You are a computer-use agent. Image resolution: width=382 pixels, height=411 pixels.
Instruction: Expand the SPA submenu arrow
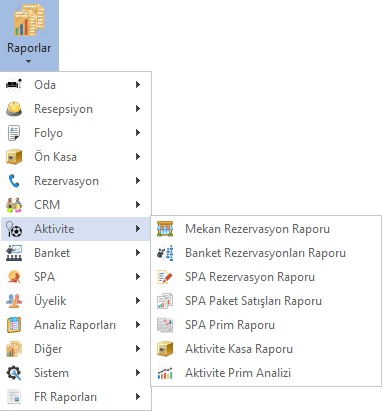tap(138, 277)
